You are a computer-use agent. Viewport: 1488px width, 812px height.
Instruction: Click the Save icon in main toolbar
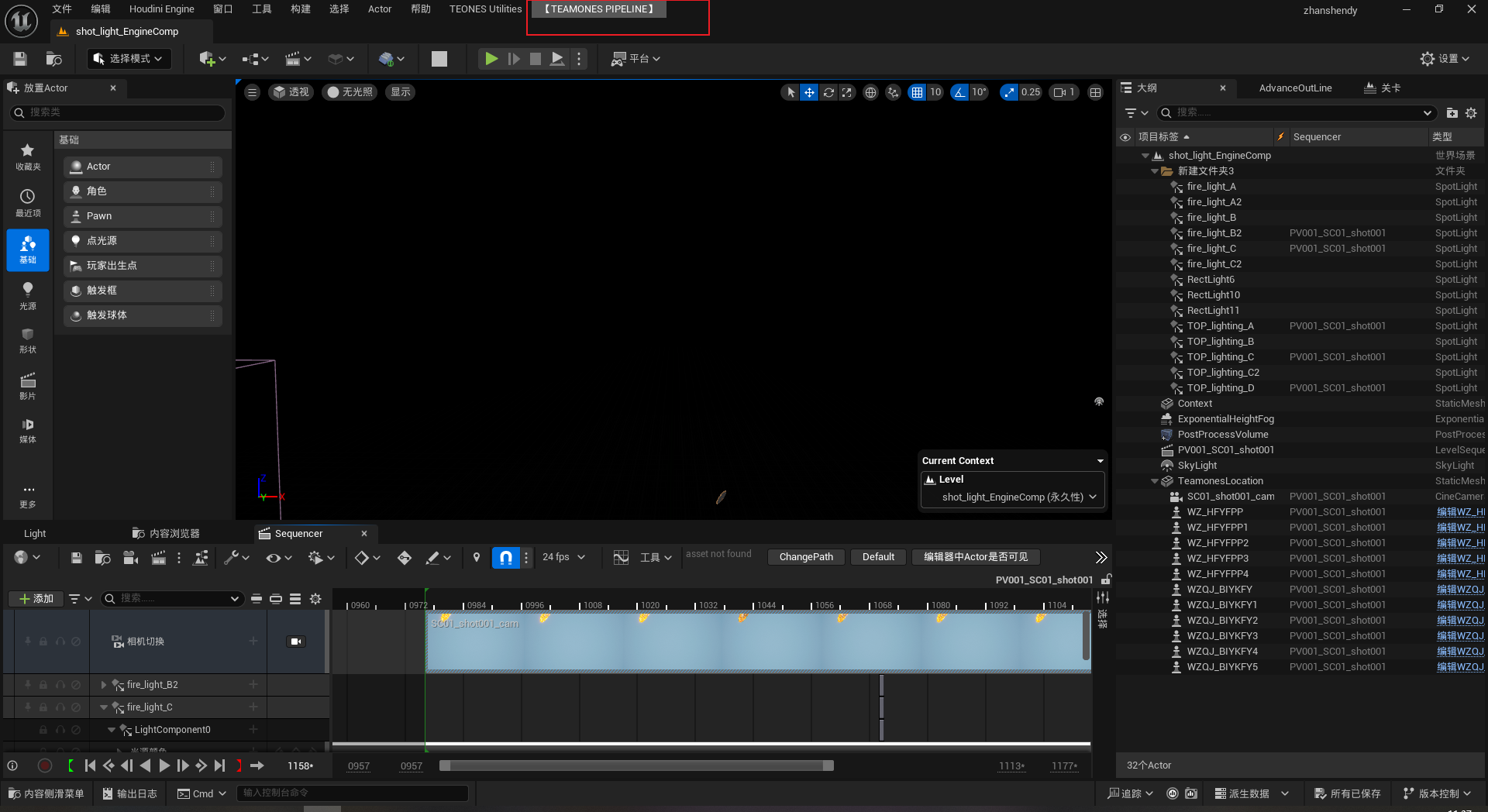[20, 59]
